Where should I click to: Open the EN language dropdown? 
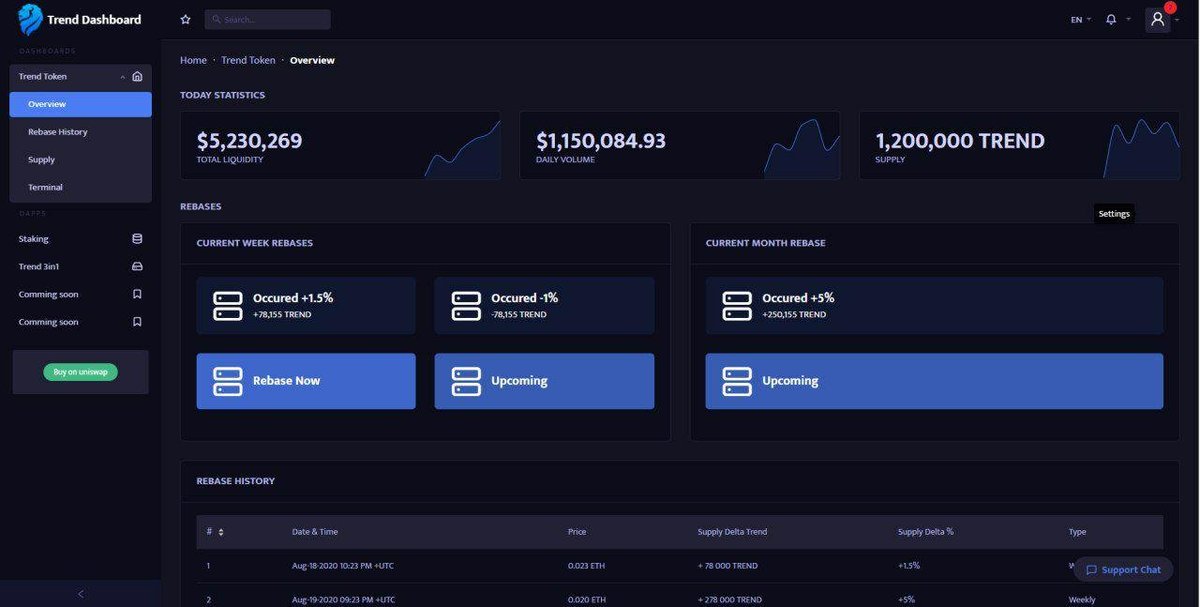point(1080,18)
